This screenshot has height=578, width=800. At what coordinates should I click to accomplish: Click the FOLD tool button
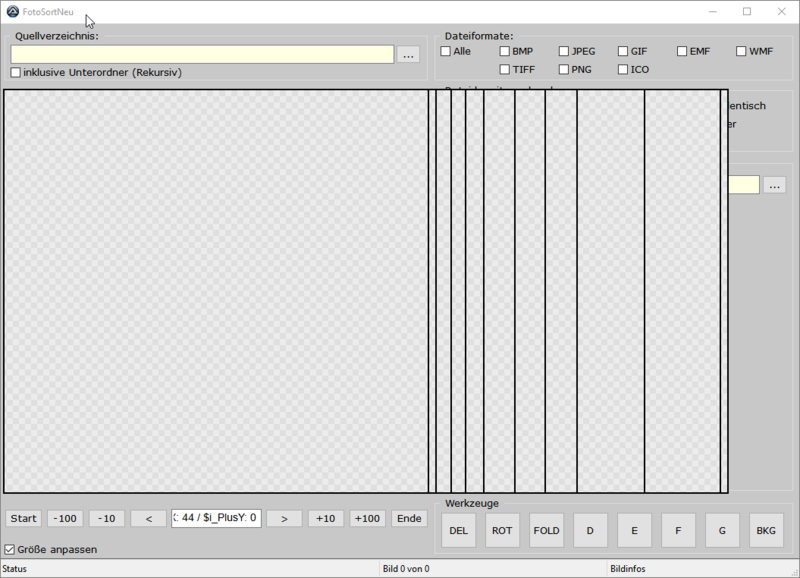(546, 530)
